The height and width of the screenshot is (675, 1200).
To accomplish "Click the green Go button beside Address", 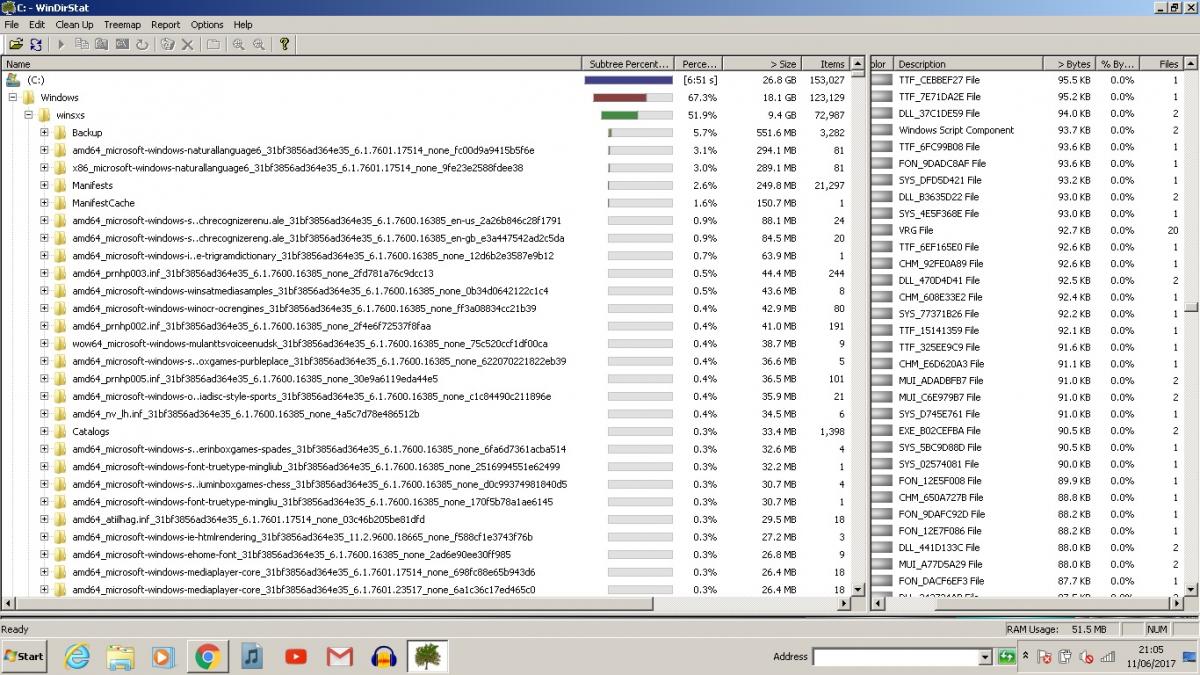I will [1007, 656].
